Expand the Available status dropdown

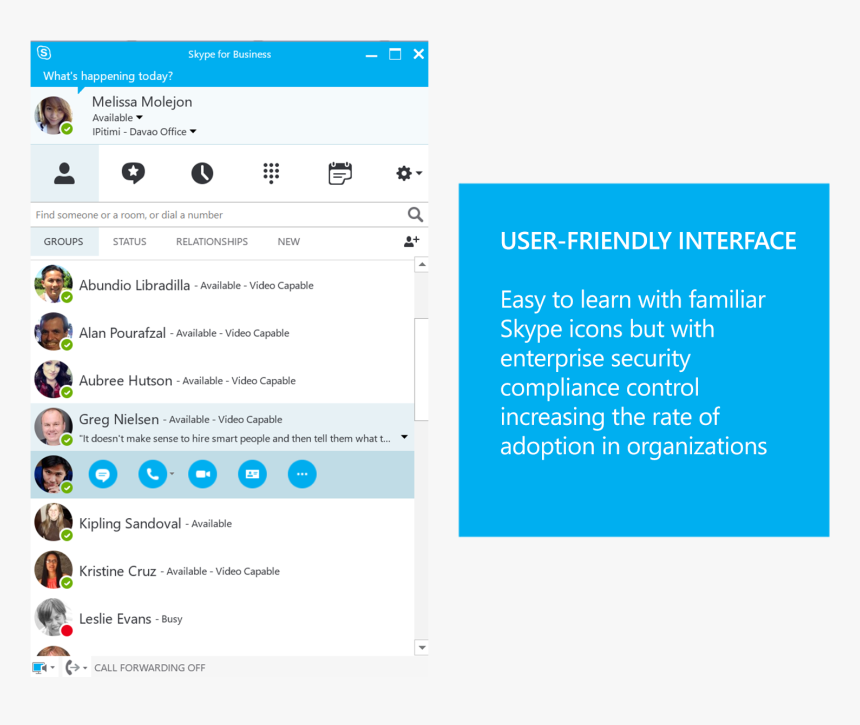(x=139, y=117)
